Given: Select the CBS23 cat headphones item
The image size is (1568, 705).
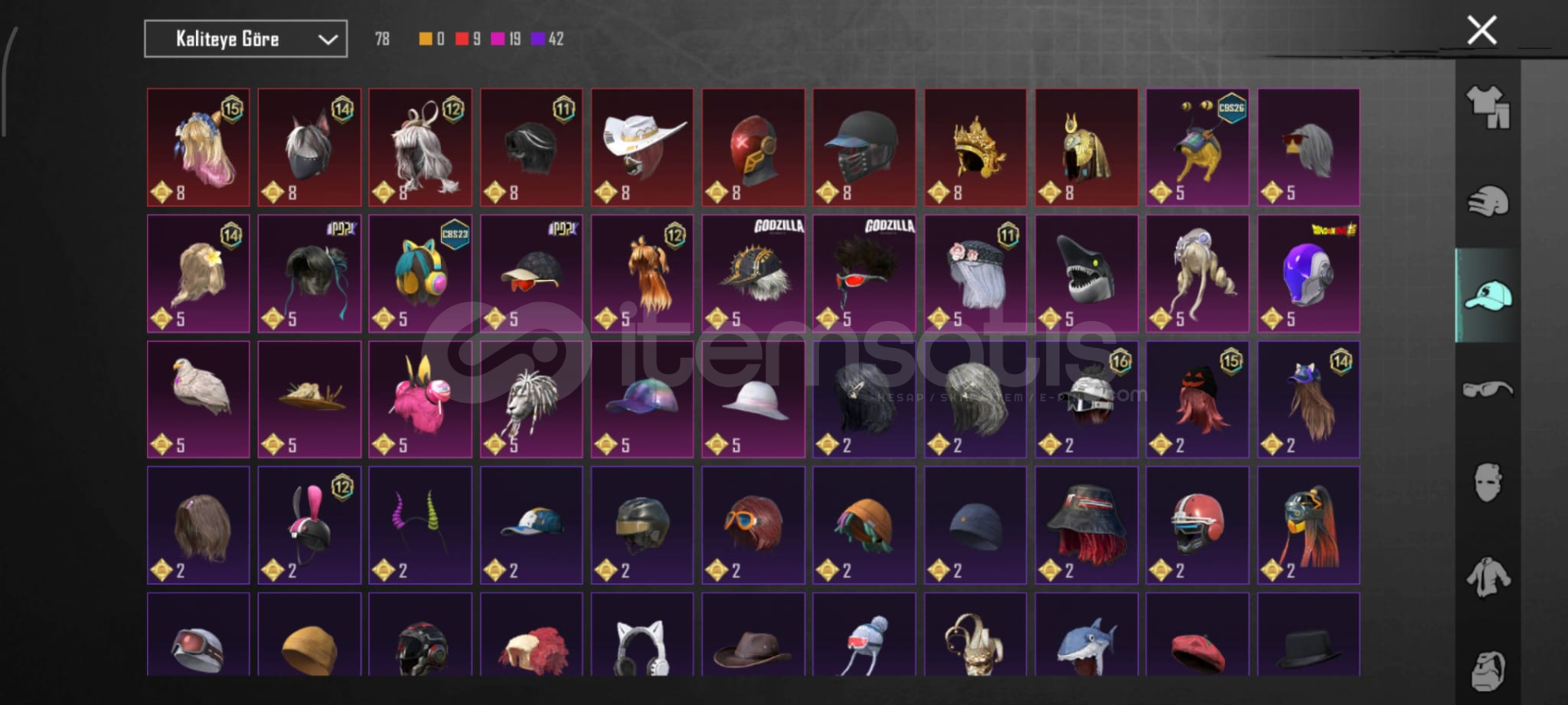Looking at the screenshot, I should click(x=421, y=274).
